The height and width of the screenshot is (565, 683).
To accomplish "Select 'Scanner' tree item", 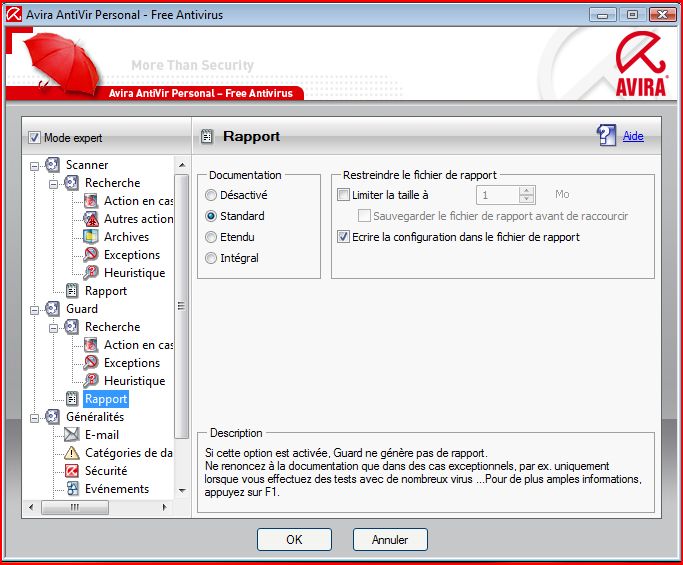I will click(x=87, y=165).
